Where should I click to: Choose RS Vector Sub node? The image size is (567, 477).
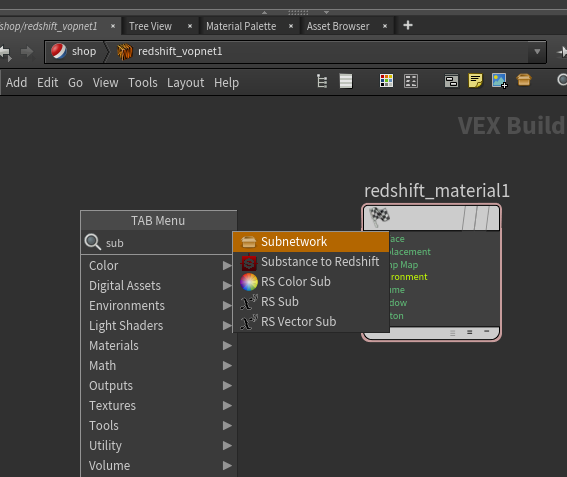311,321
